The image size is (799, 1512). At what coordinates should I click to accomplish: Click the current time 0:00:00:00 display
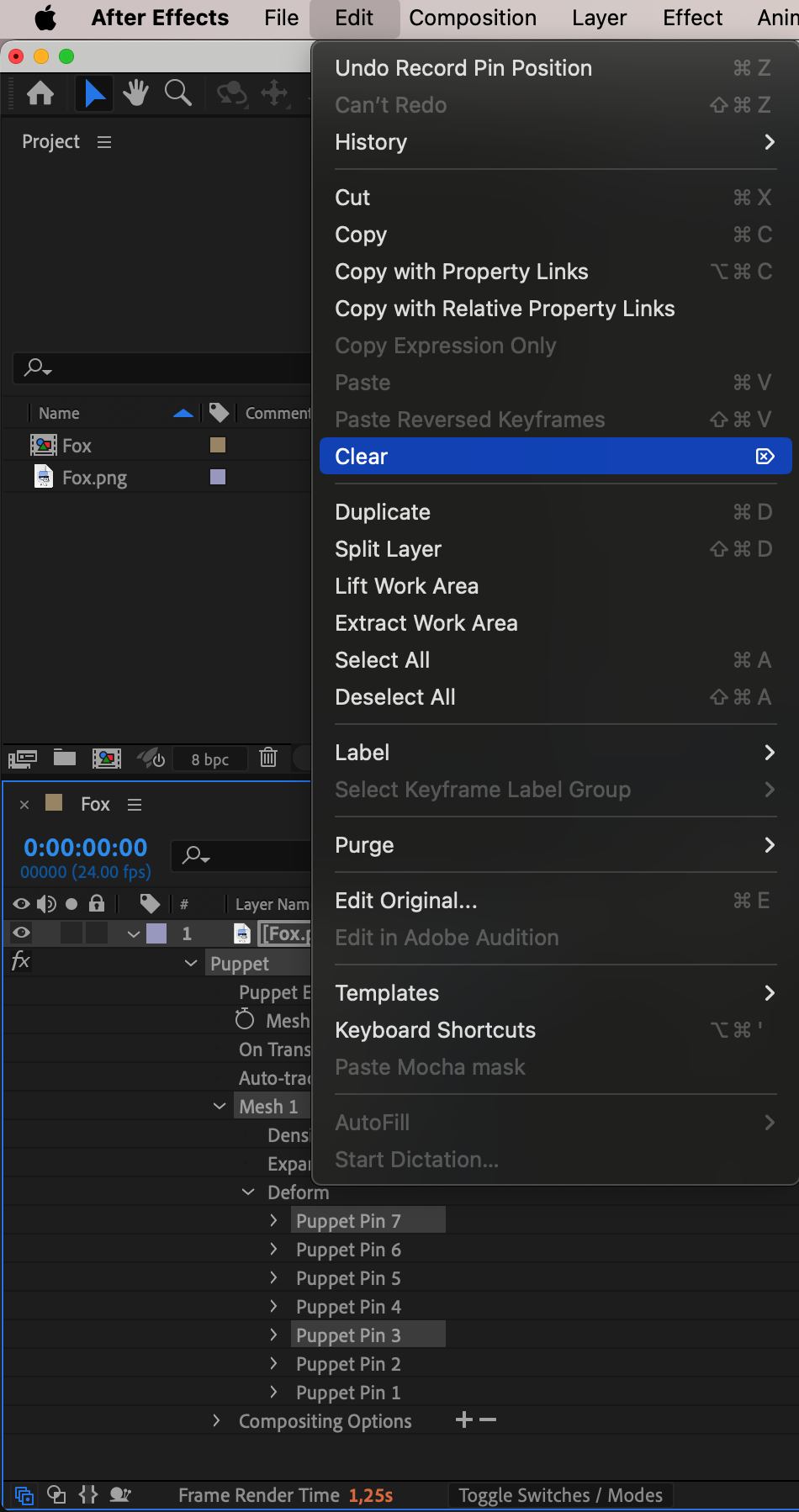click(x=86, y=848)
